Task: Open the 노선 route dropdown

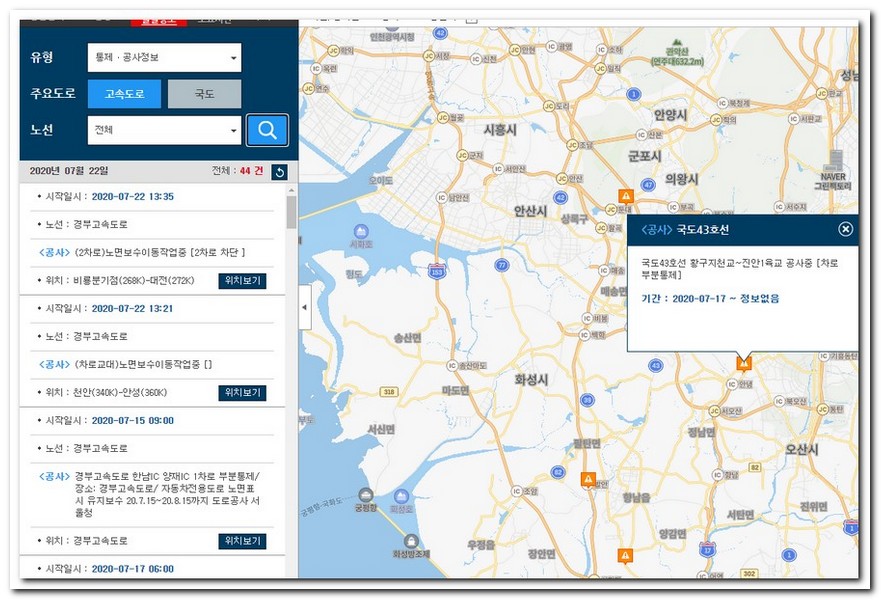Action: pos(164,130)
